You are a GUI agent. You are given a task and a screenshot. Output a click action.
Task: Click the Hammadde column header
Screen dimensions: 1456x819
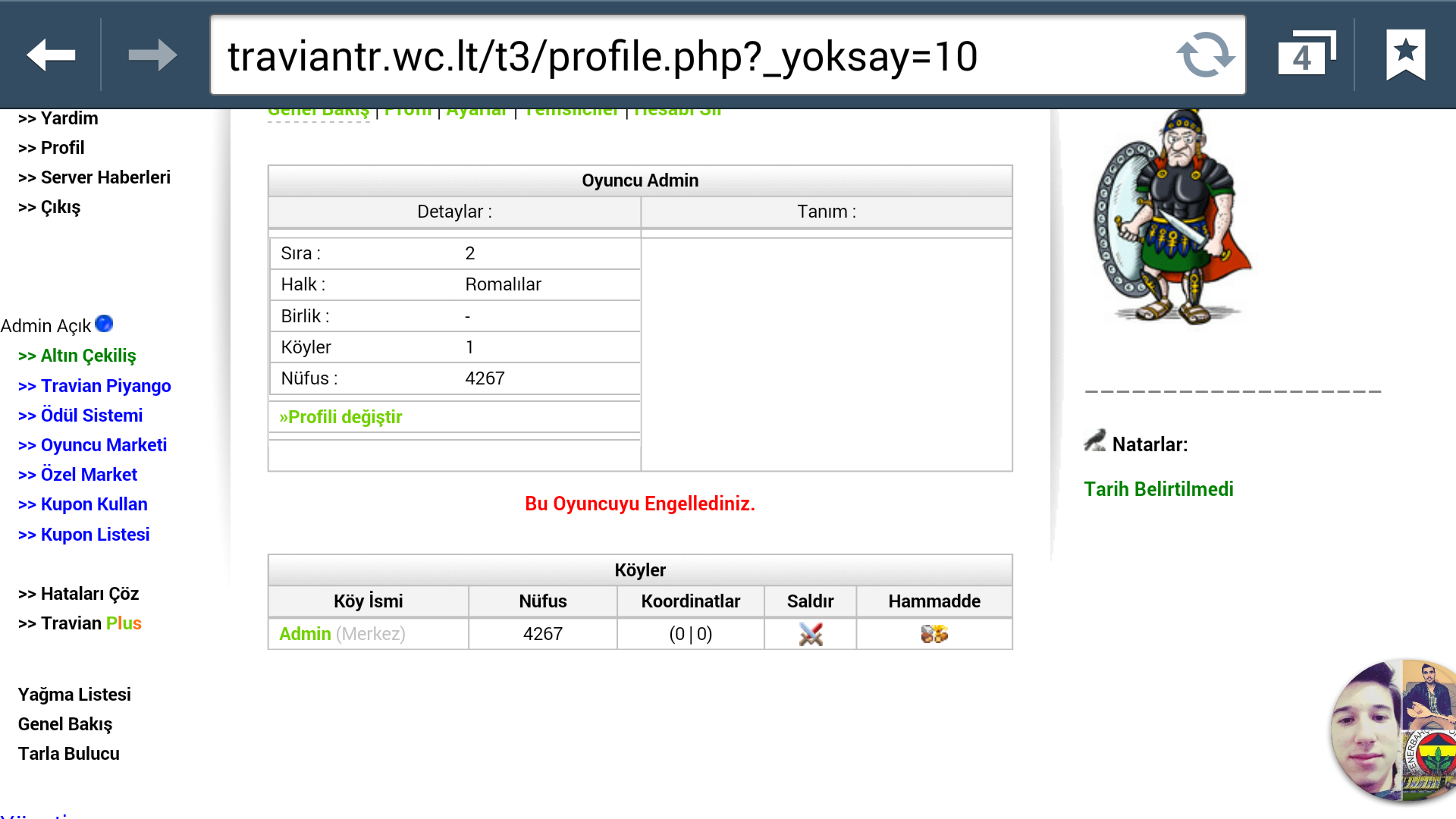coord(934,601)
